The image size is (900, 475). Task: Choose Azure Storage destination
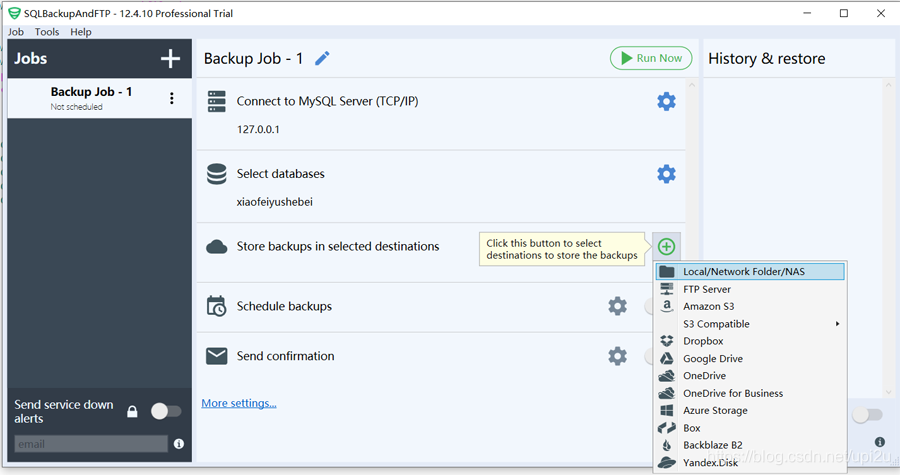click(750, 411)
